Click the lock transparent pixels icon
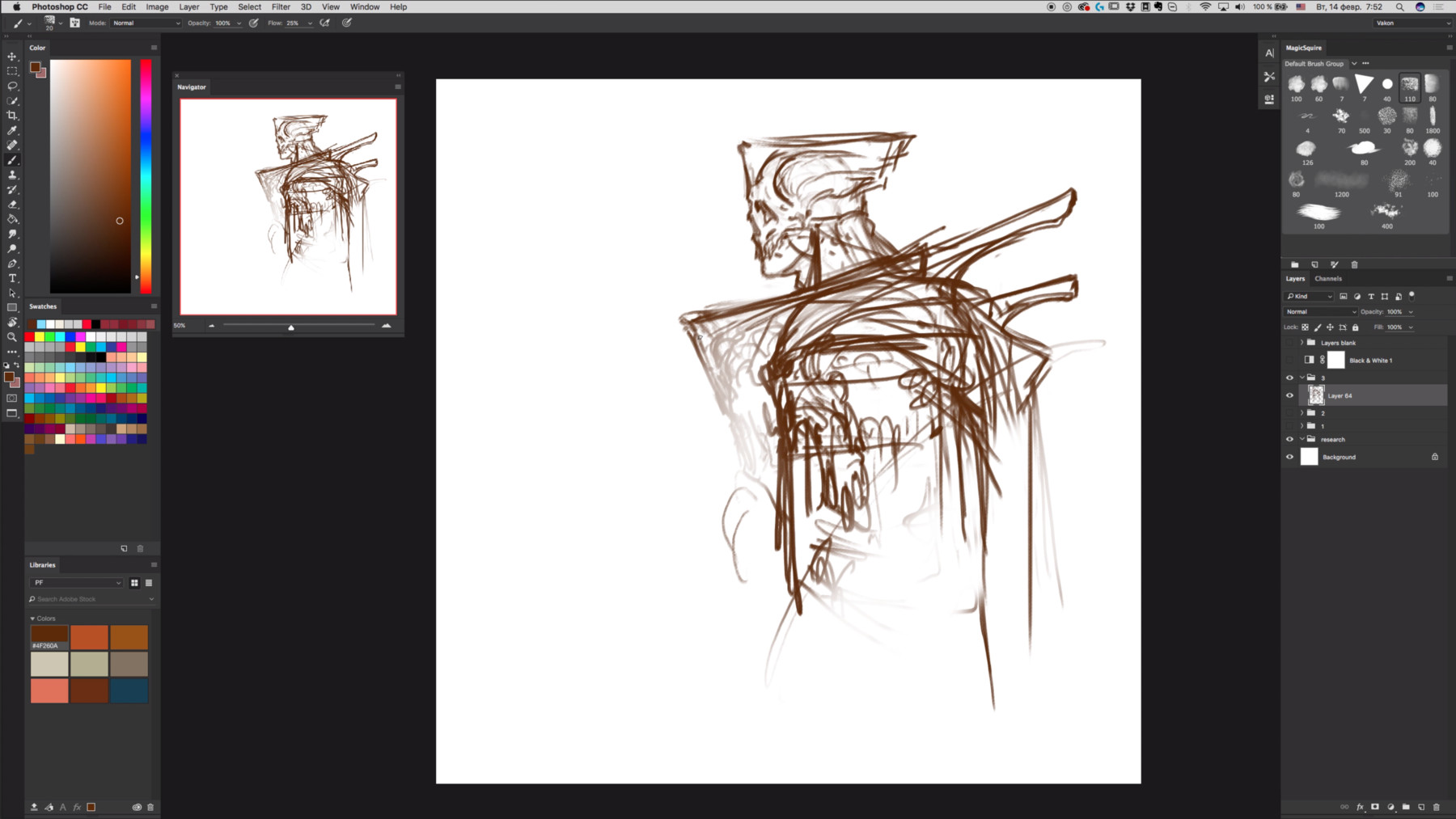Viewport: 1456px width, 819px height. click(x=1306, y=327)
